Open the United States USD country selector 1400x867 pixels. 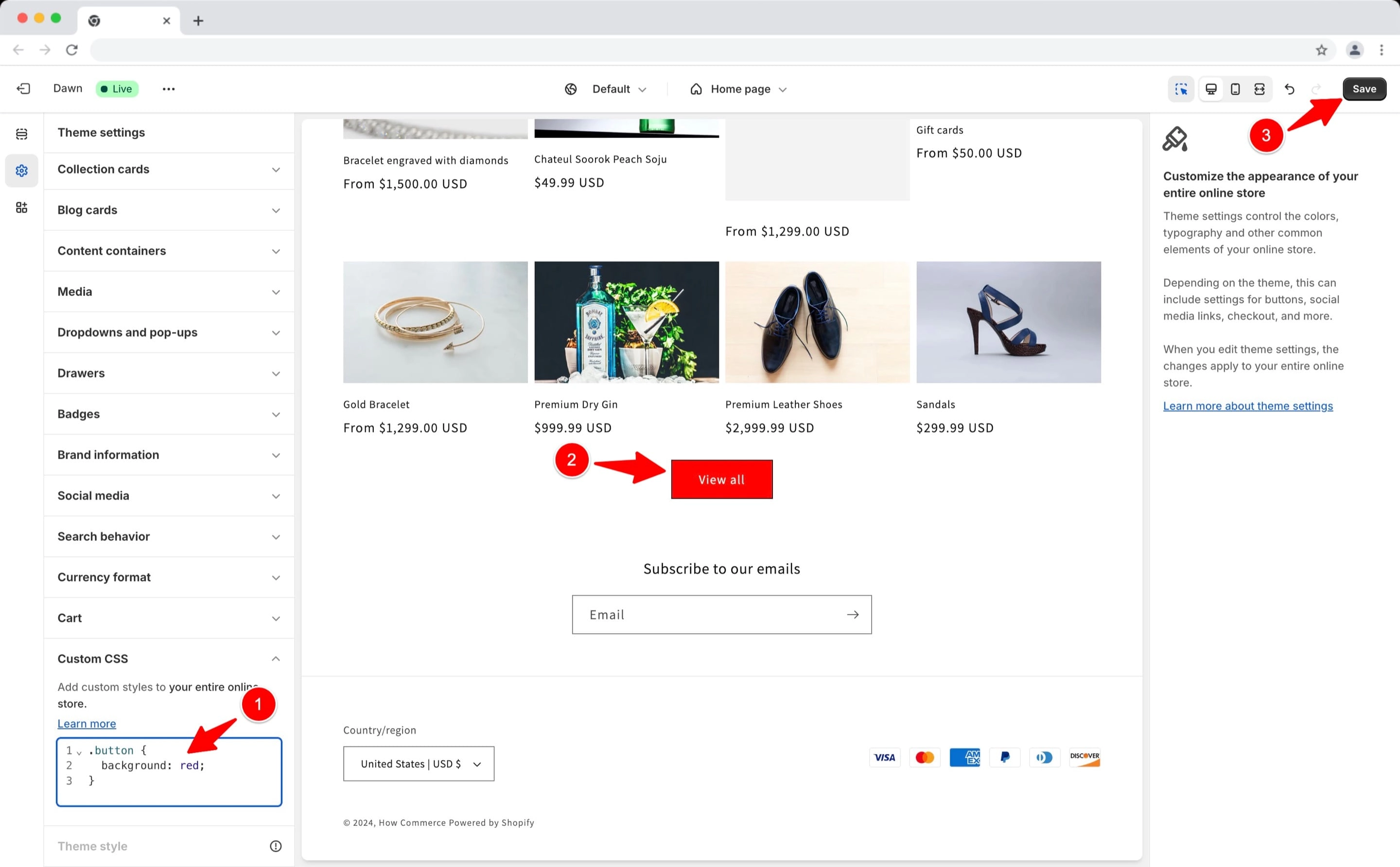pyautogui.click(x=419, y=763)
